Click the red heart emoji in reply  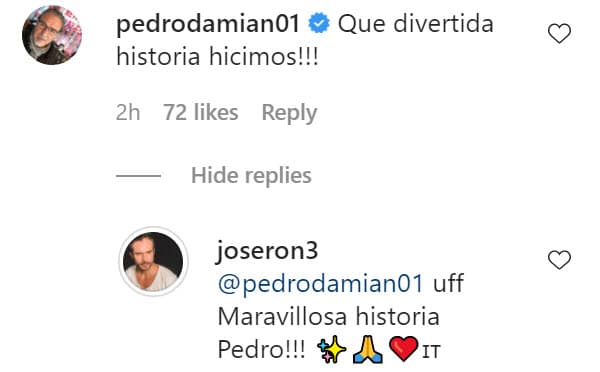(403, 349)
